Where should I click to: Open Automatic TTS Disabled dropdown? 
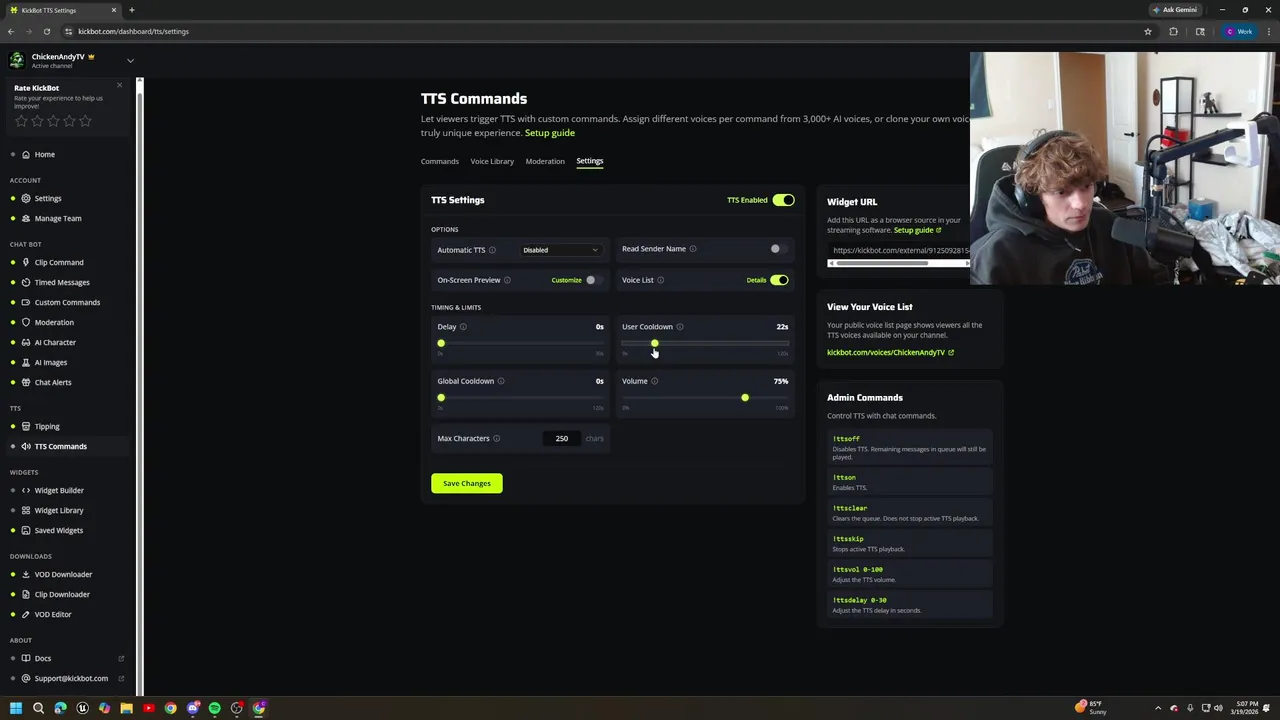(x=560, y=250)
